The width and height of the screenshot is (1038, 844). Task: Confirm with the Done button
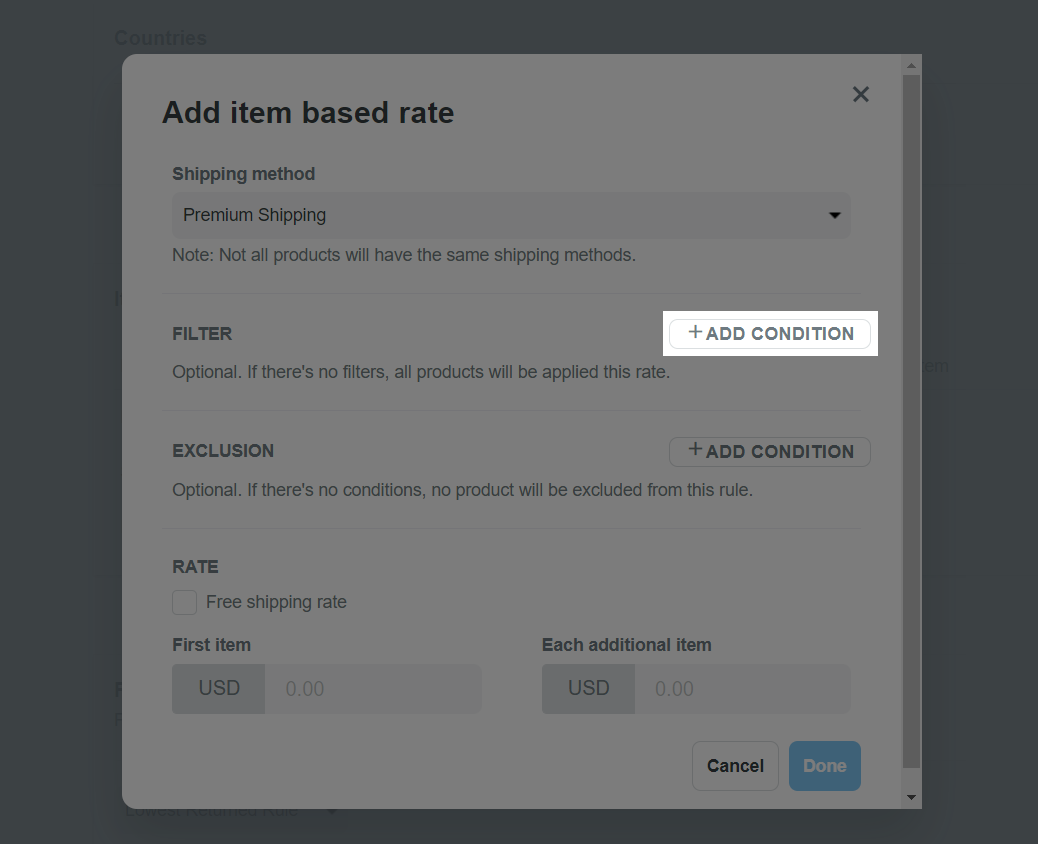825,766
